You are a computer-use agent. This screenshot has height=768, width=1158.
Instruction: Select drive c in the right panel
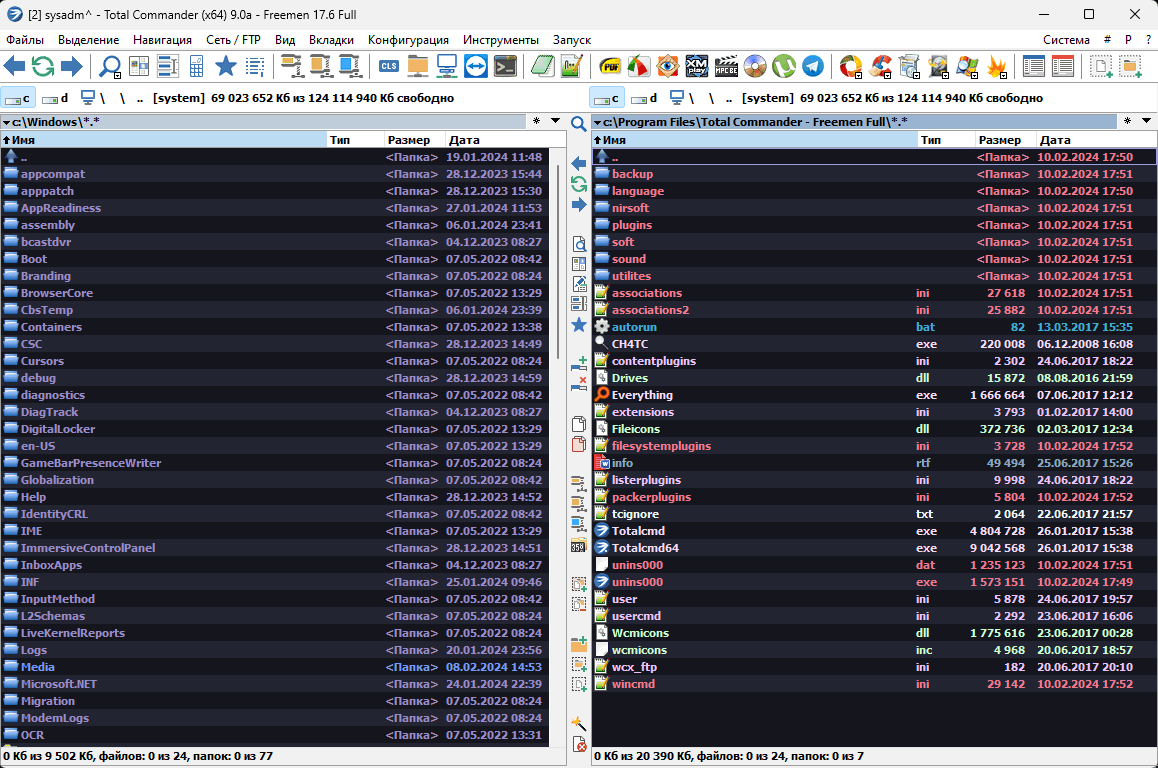(x=606, y=98)
